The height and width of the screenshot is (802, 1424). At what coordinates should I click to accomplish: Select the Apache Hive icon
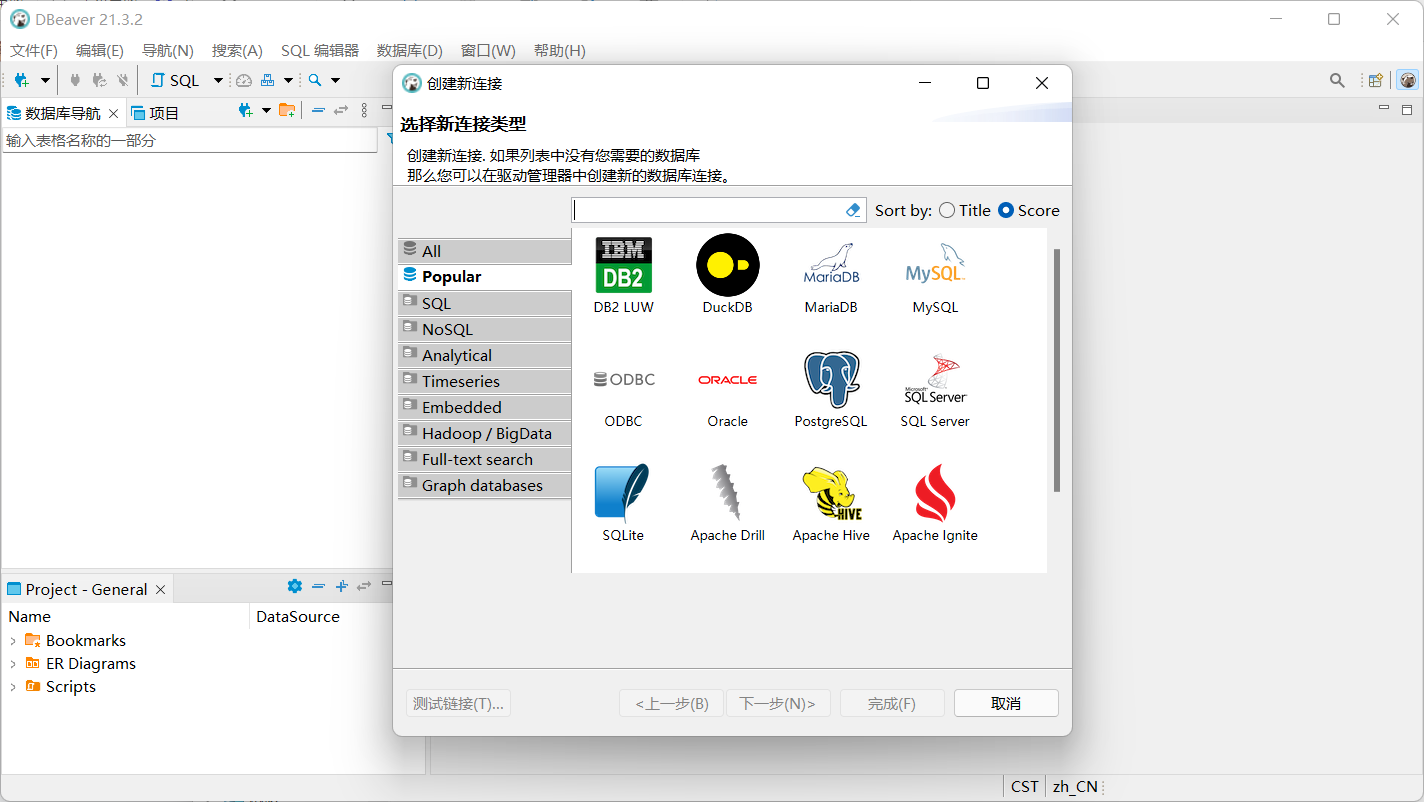click(x=831, y=493)
